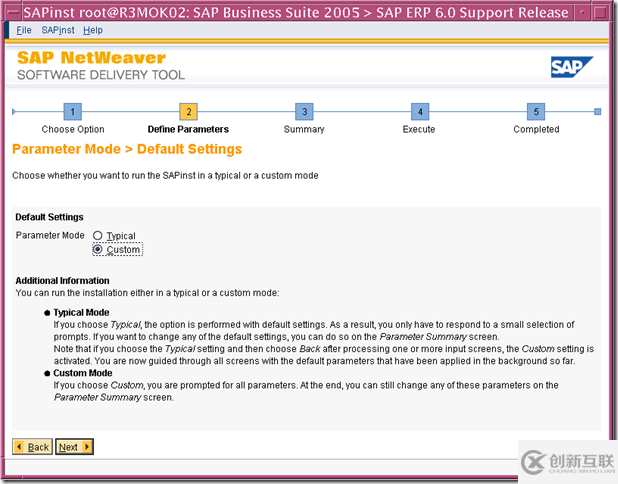Click the 'Summary' step label
Viewport: 618px width, 484px height.
pos(304,129)
